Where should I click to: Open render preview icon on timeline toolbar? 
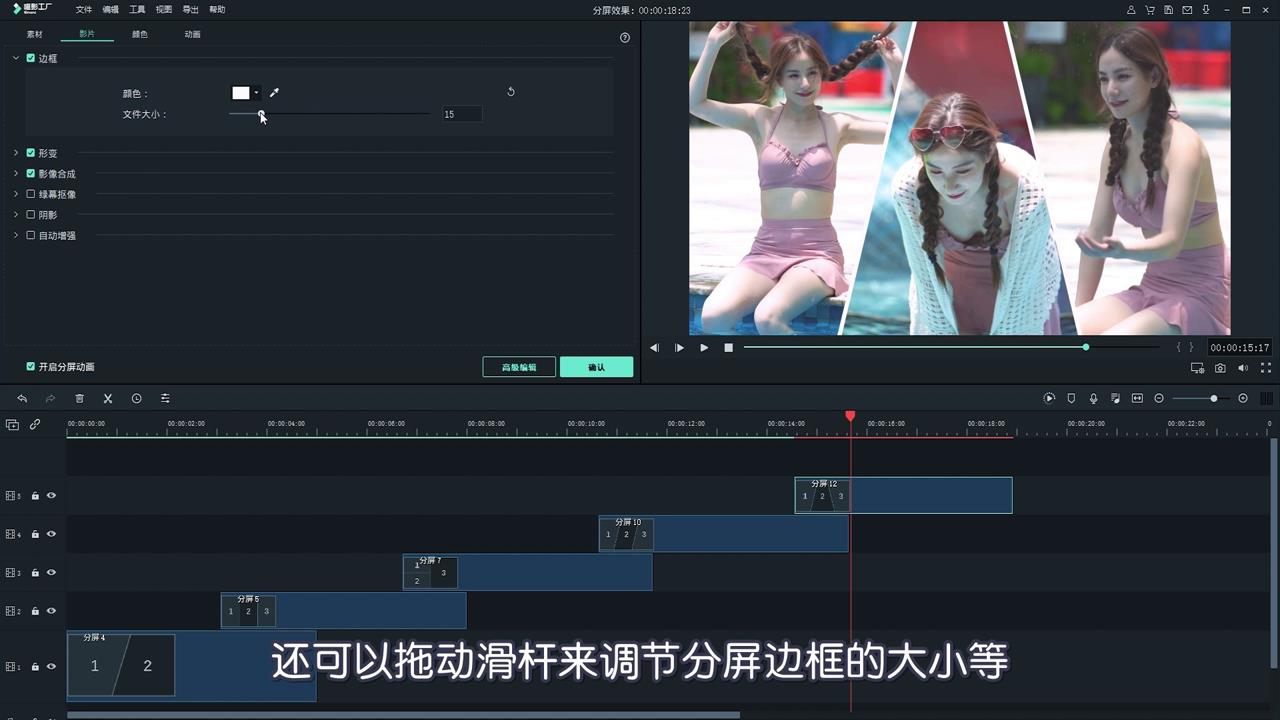1049,398
